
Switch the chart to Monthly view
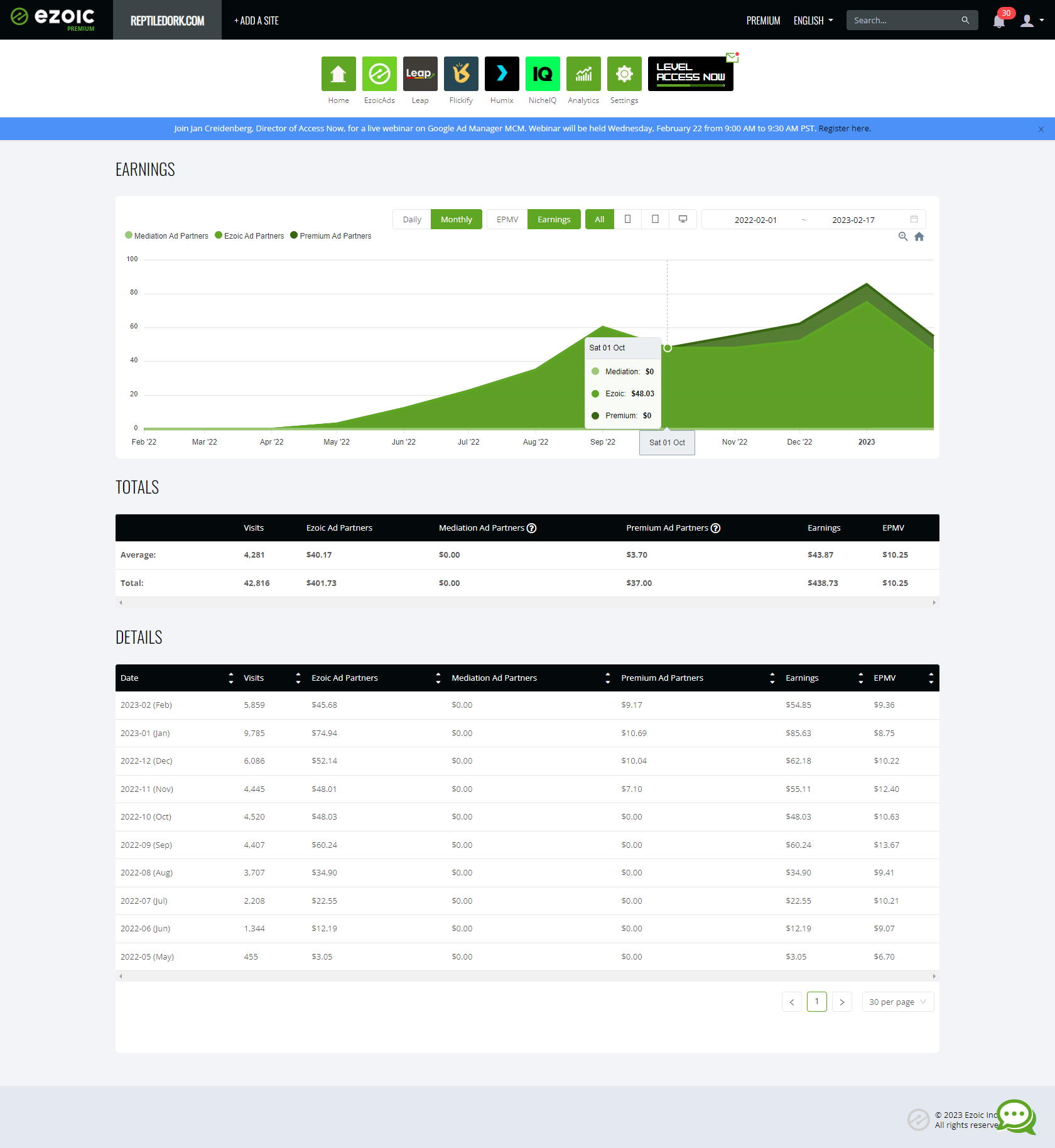pos(457,219)
